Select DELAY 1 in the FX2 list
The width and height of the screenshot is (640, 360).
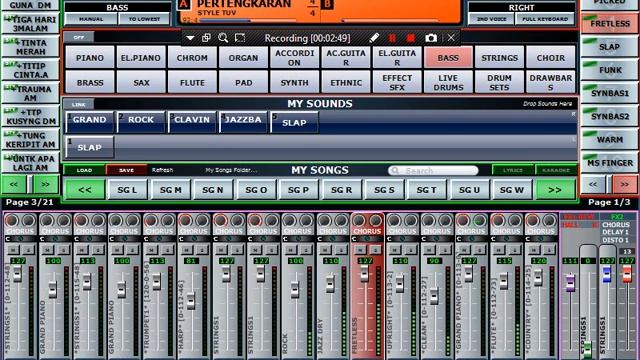tap(615, 232)
